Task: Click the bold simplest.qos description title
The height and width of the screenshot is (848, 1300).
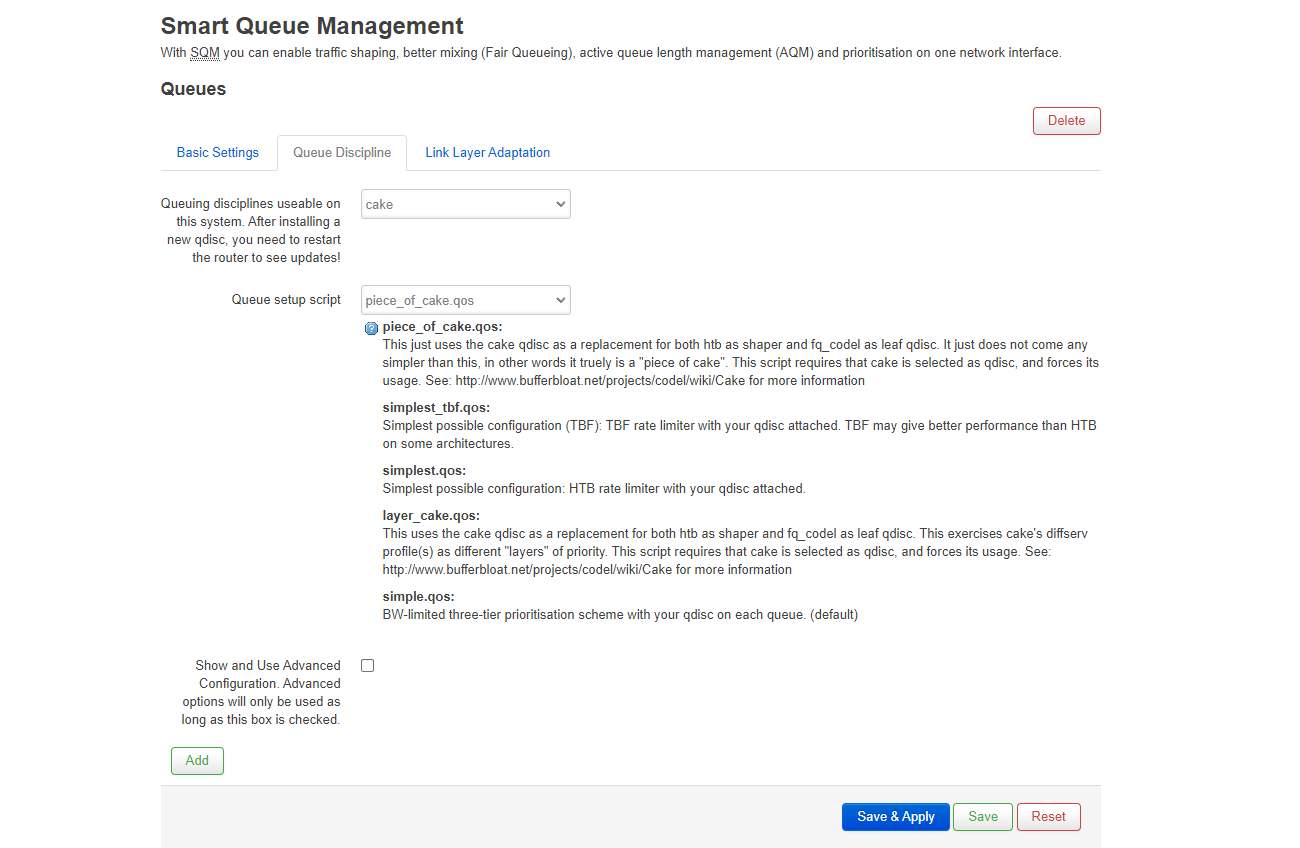Action: (x=424, y=471)
